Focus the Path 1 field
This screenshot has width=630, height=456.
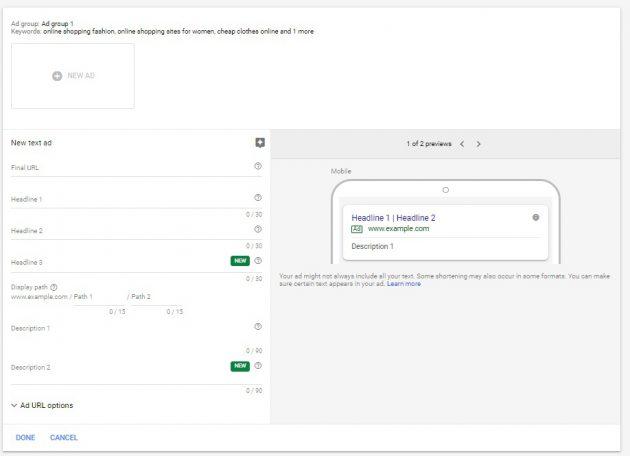tap(99, 297)
